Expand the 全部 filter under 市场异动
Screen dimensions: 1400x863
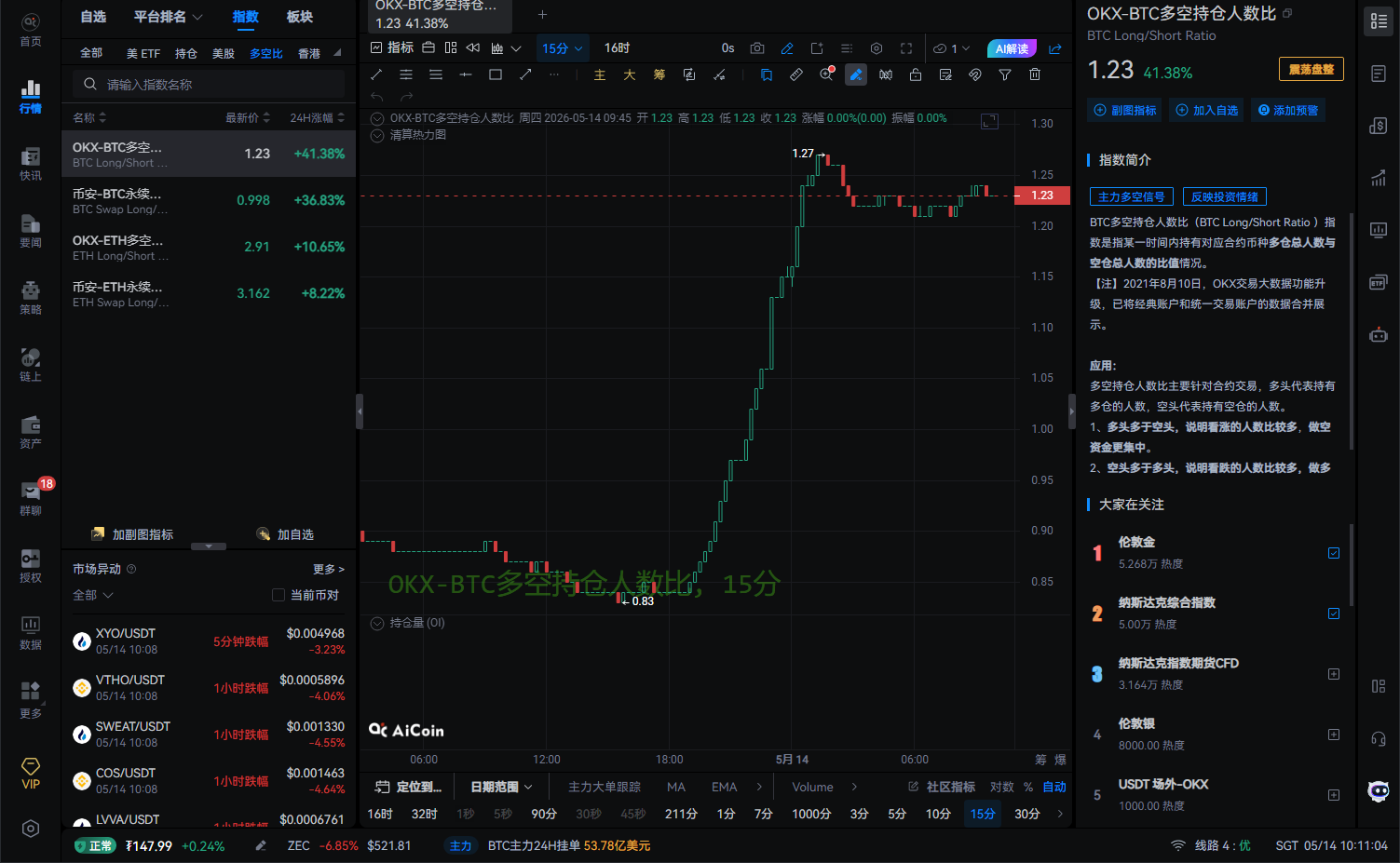click(x=93, y=595)
